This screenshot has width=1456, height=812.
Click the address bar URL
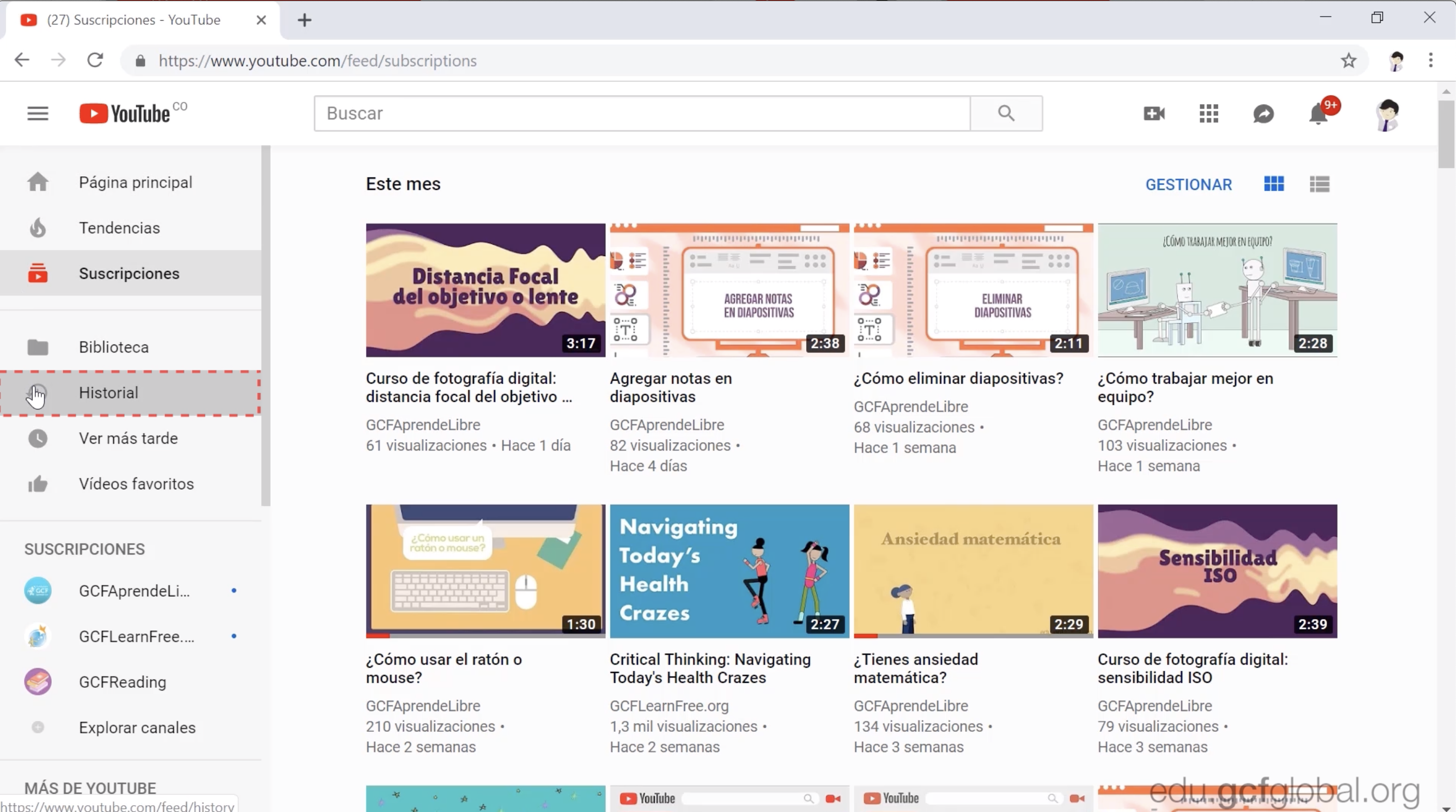pyautogui.click(x=318, y=61)
